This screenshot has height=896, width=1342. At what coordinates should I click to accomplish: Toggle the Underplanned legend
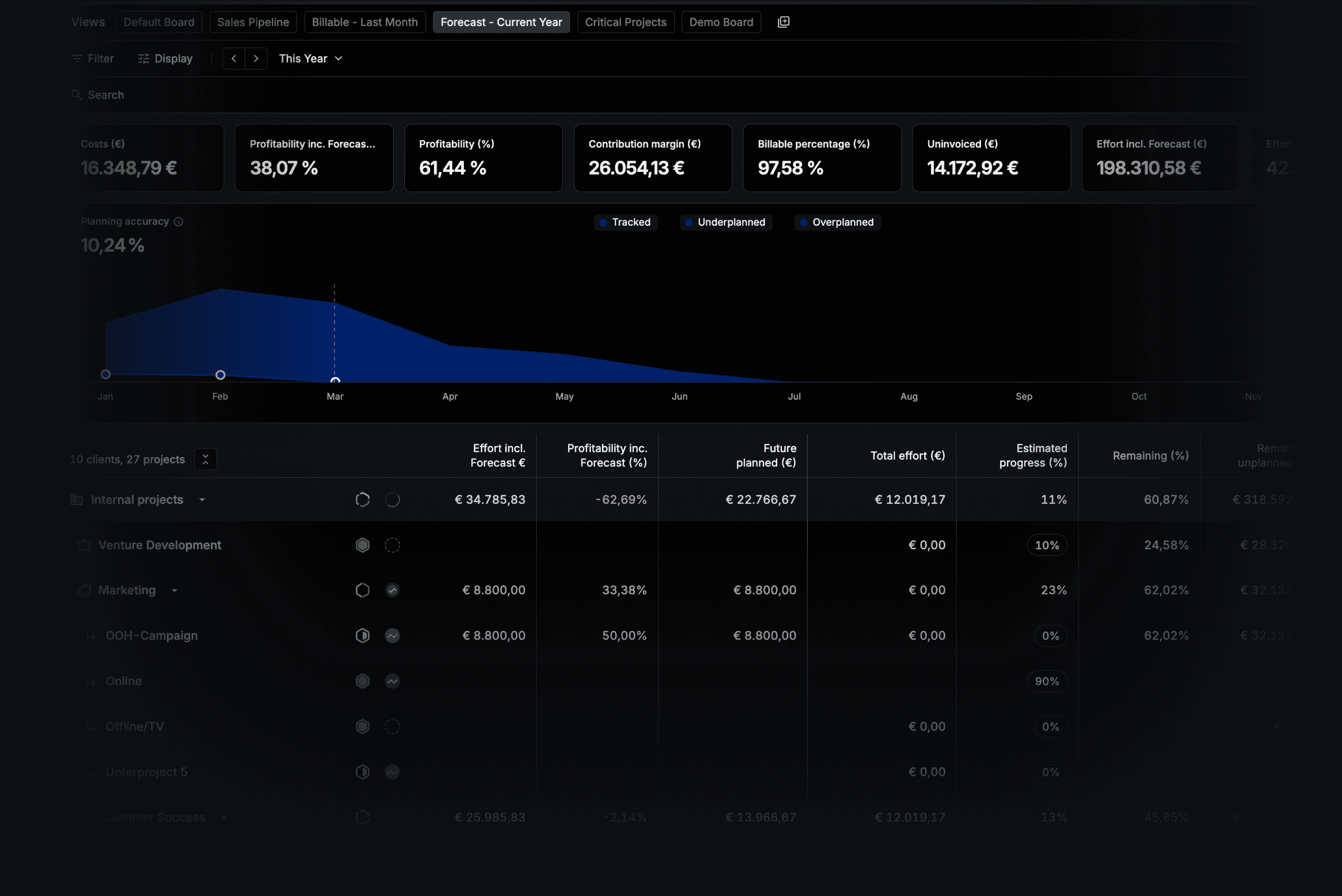[726, 222]
